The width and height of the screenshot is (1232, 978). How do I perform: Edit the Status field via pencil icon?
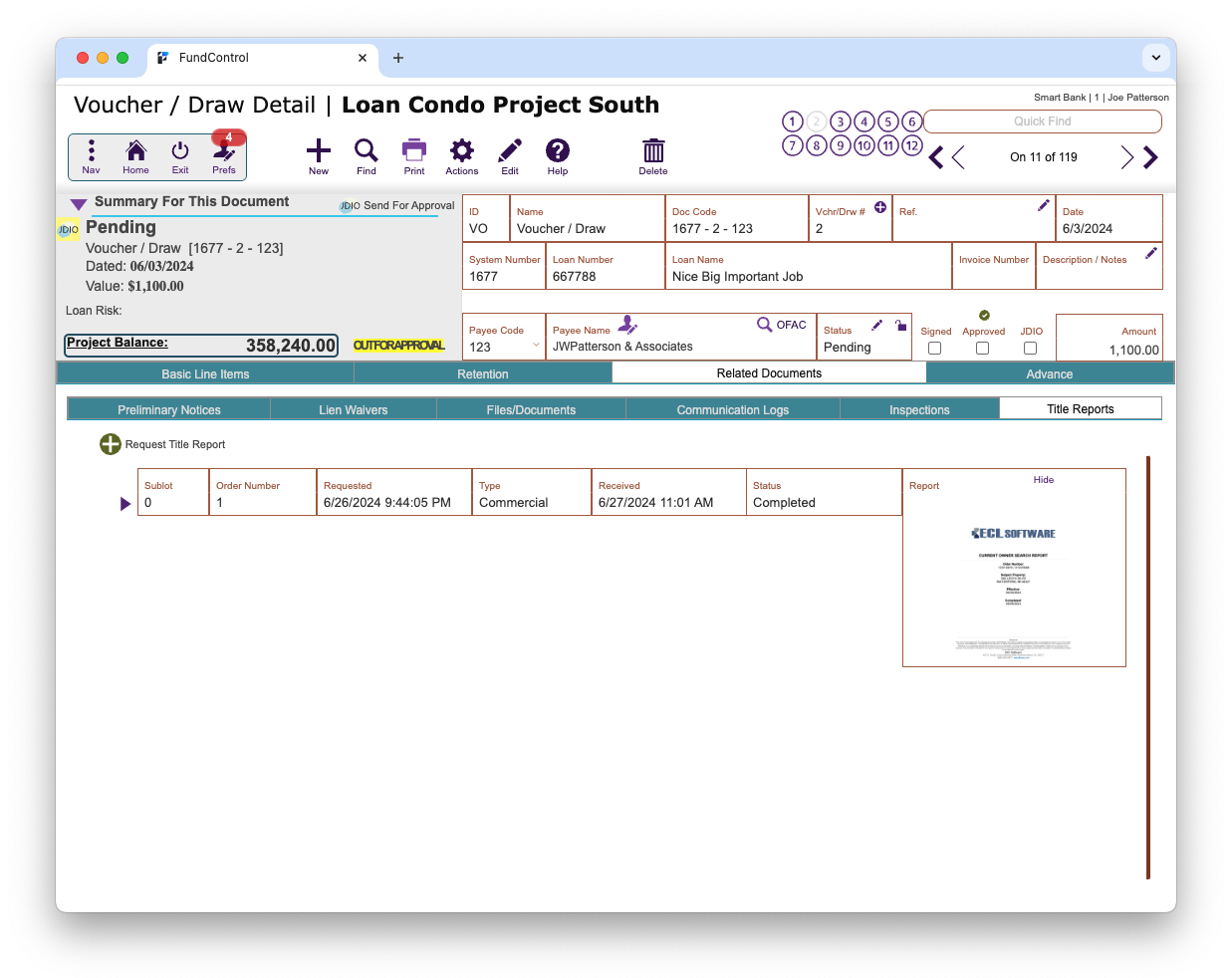coord(877,325)
